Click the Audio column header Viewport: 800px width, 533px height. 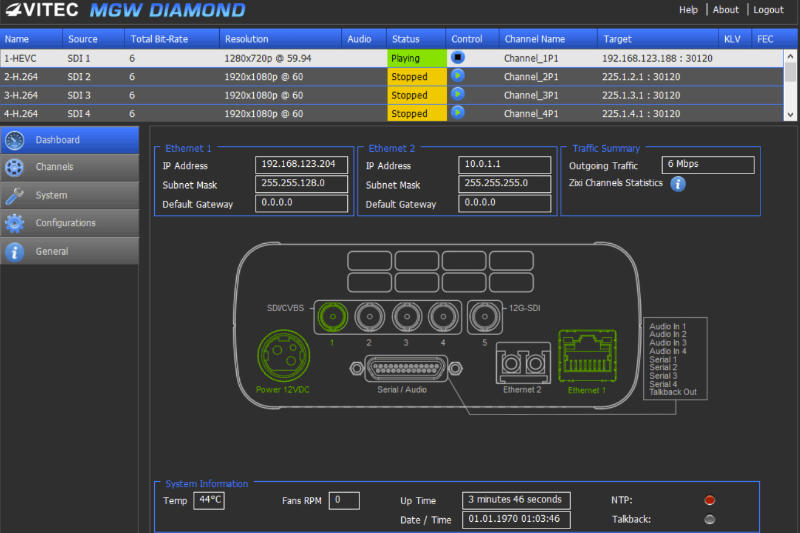click(x=364, y=39)
